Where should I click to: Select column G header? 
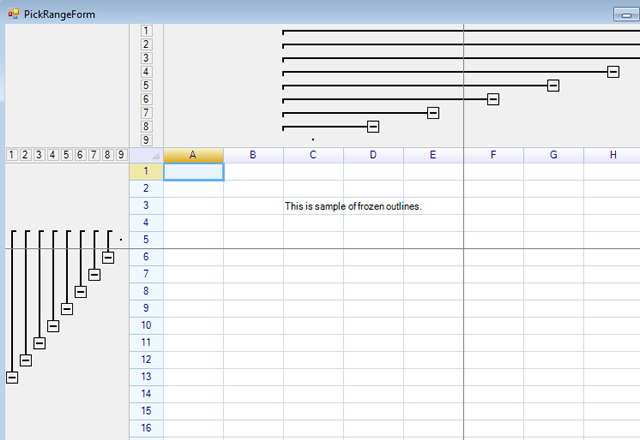tap(553, 155)
